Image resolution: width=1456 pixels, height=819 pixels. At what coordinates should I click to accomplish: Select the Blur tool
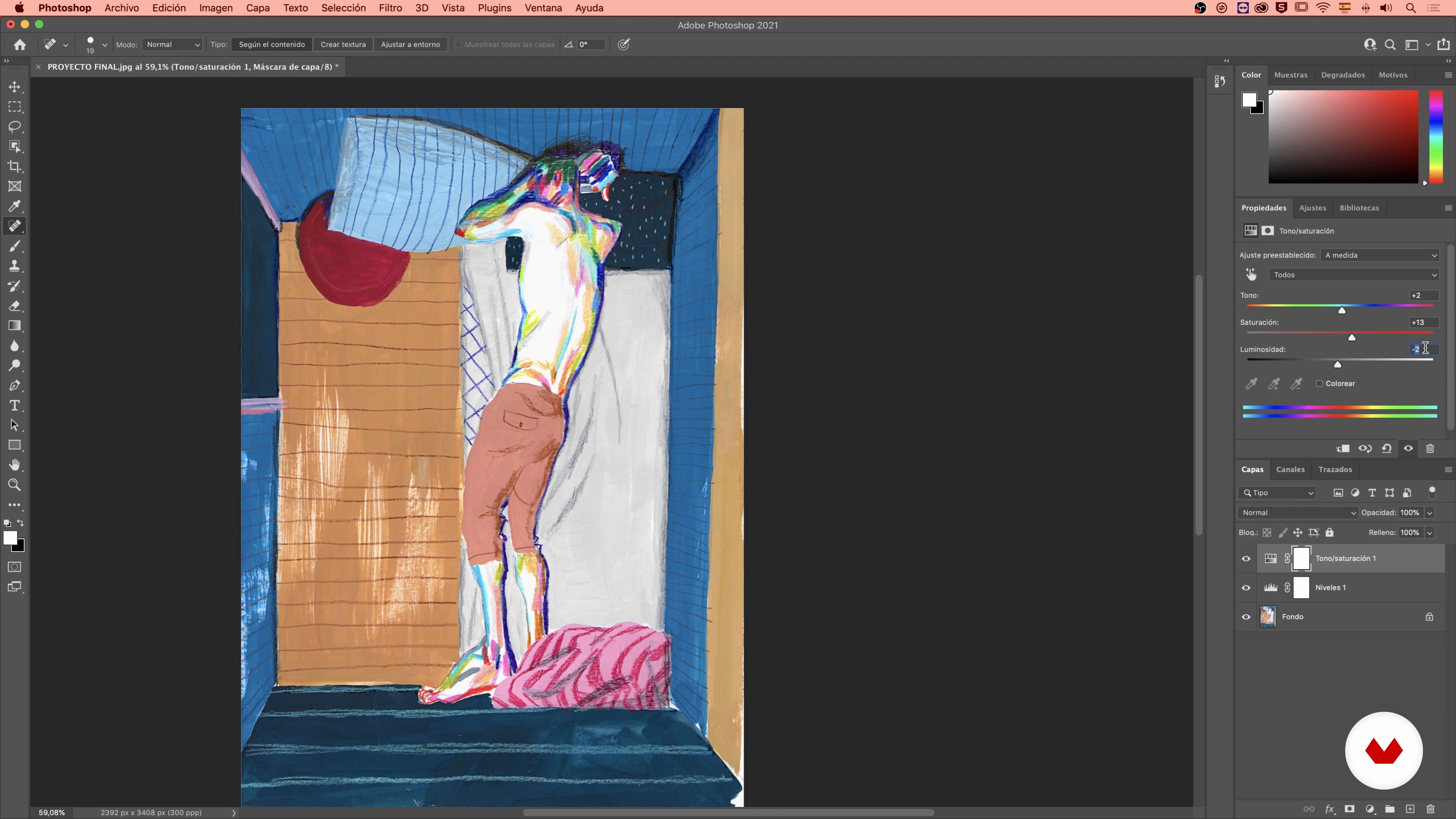point(15,345)
